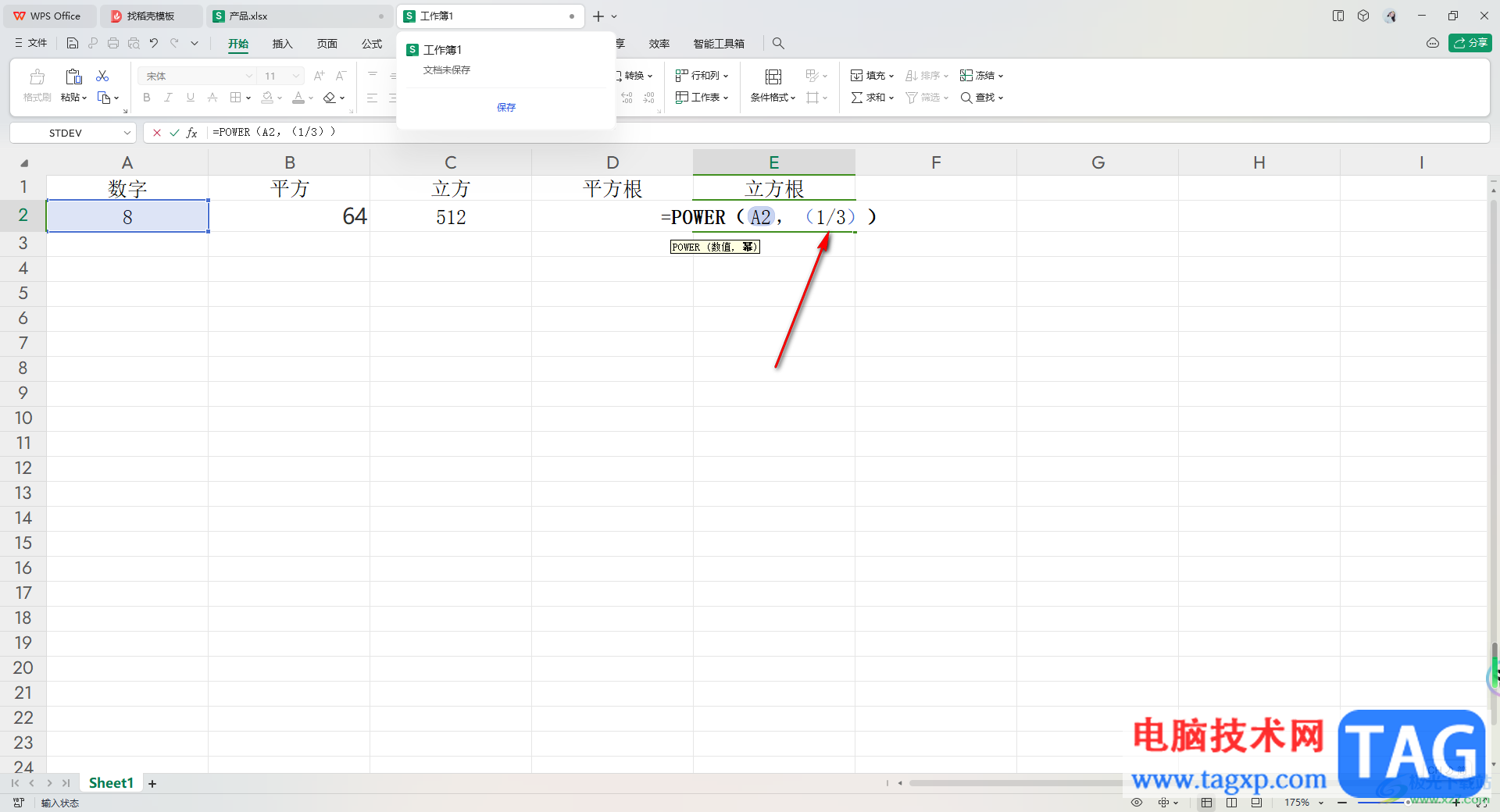
Task: Open the template store tab
Action: click(x=151, y=16)
